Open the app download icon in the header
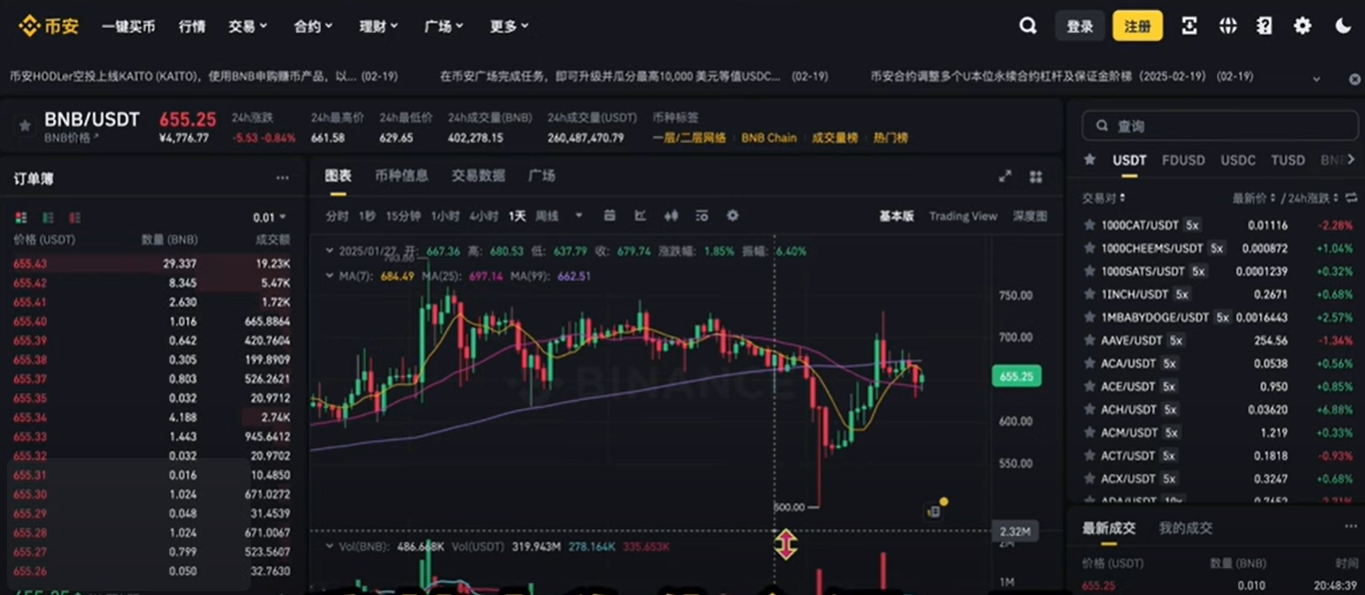1365x595 pixels. pos(1189,26)
